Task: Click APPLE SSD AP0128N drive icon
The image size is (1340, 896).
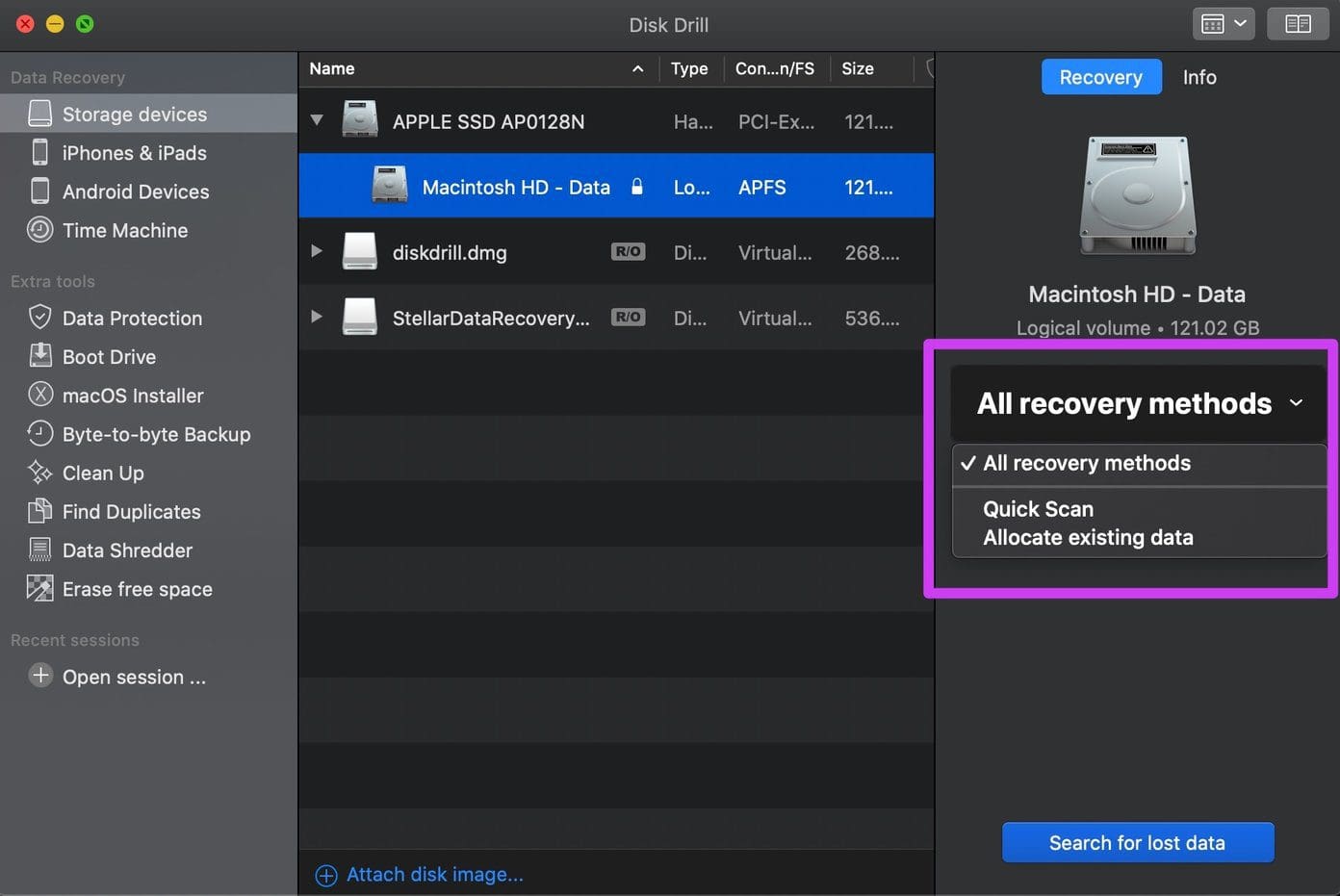Action: point(360,120)
